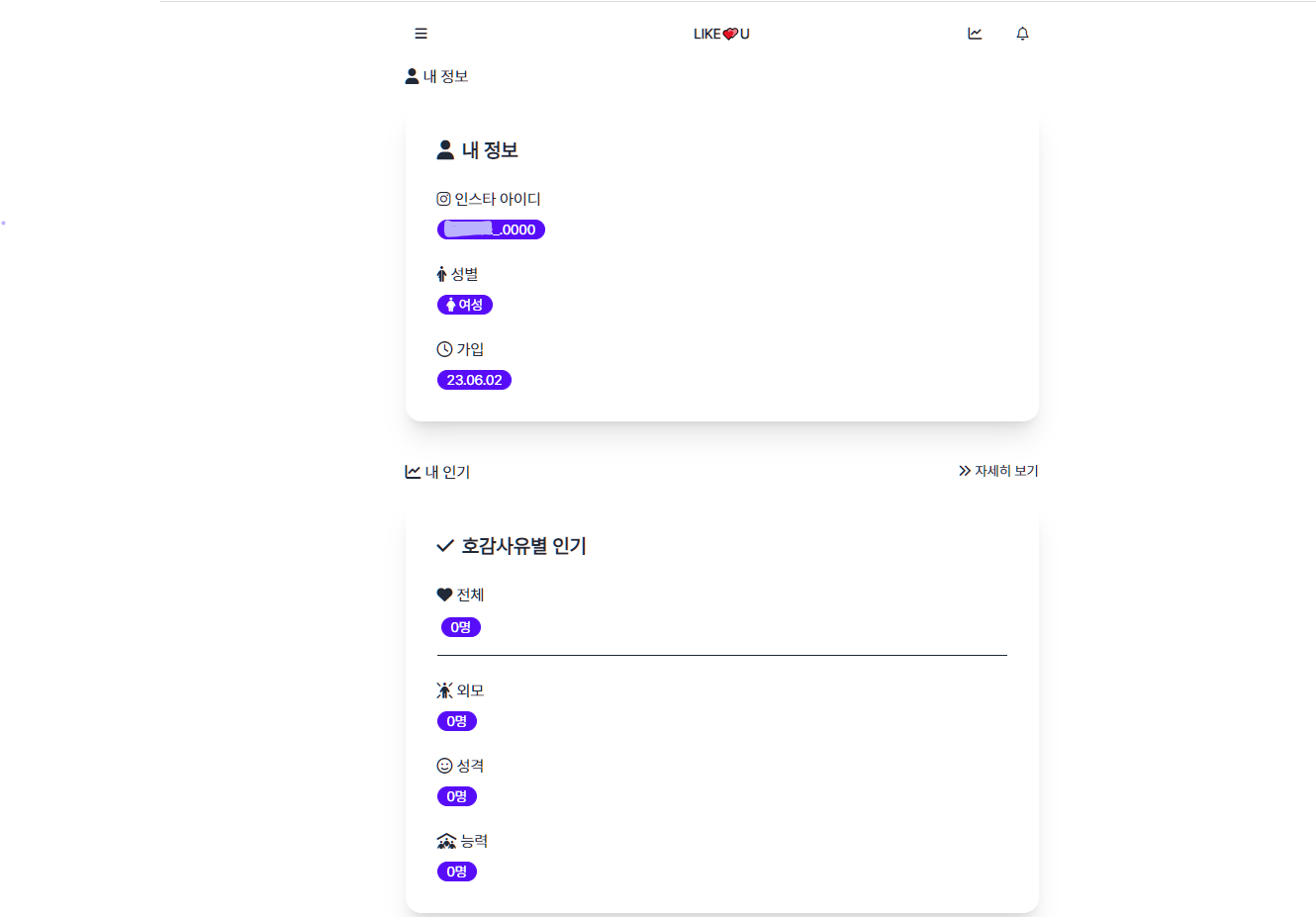Click the heart icon next to 전체
The image size is (1316, 917).
tap(444, 594)
